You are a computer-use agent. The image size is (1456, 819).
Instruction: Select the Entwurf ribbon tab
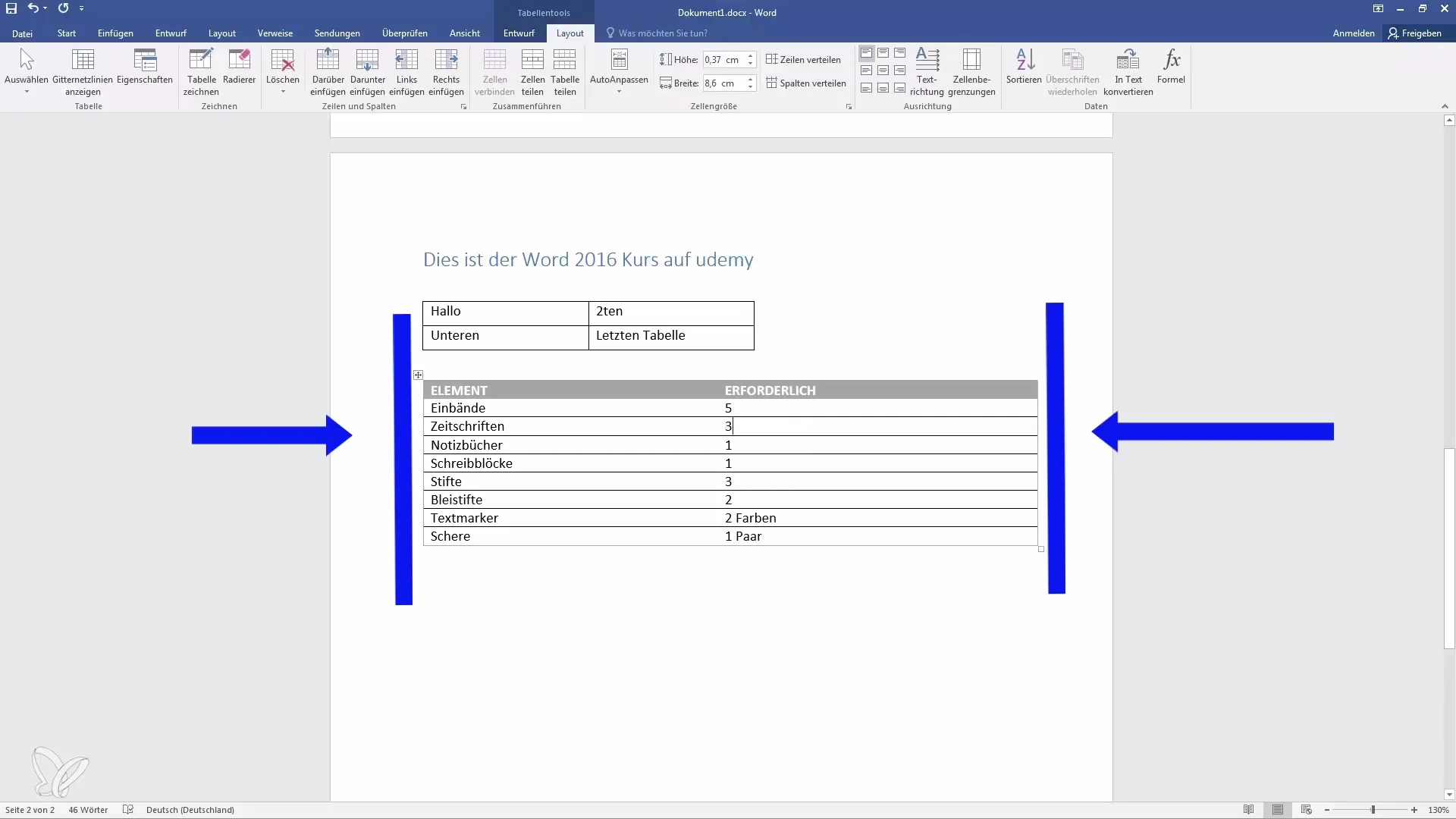[x=170, y=33]
